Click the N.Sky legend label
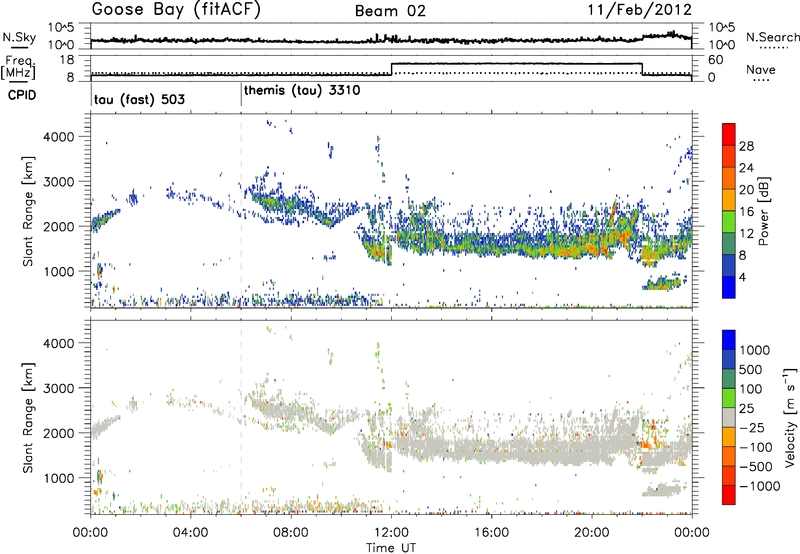The width and height of the screenshot is (800, 554). pyautogui.click(x=19, y=37)
